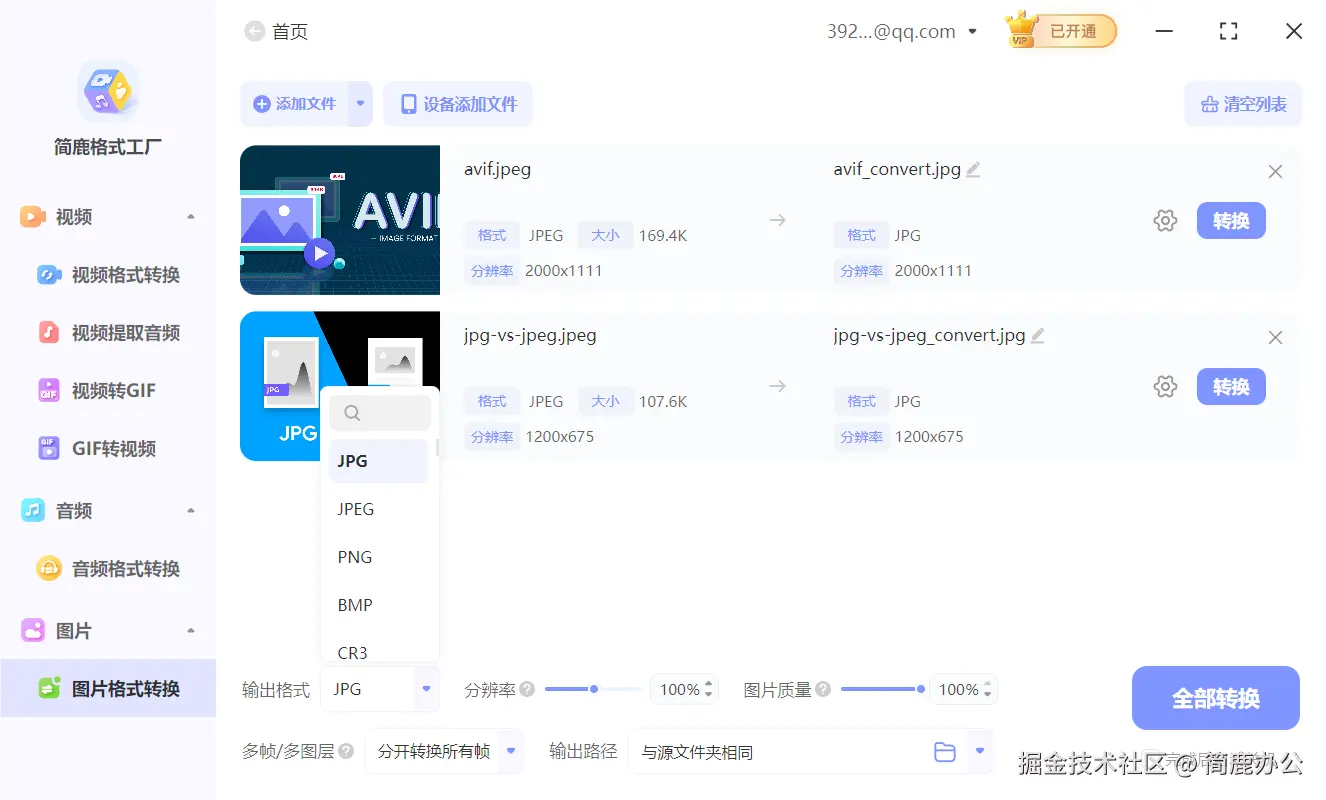This screenshot has width=1326, height=800.
Task: Click the format list scrollbar
Action: point(436,447)
